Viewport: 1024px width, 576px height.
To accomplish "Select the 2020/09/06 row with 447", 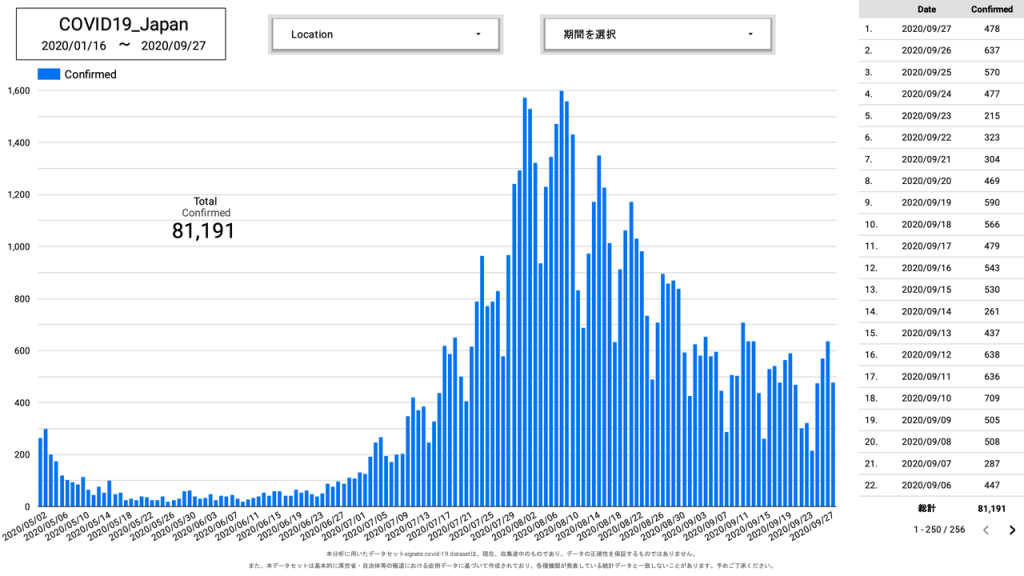I will pyautogui.click(x=940, y=485).
